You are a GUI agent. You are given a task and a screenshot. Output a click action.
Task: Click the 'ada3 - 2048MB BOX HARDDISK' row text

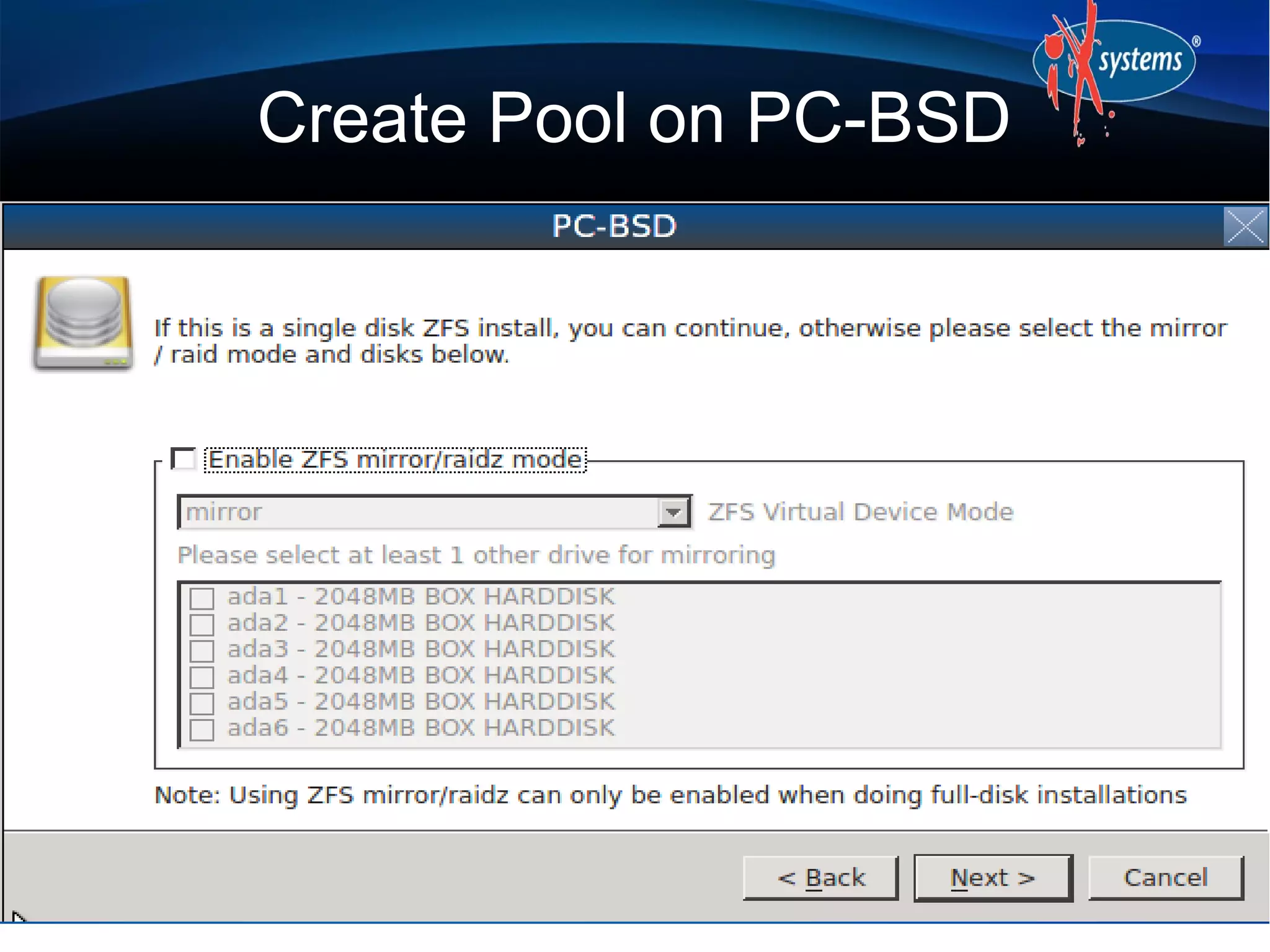pos(421,649)
